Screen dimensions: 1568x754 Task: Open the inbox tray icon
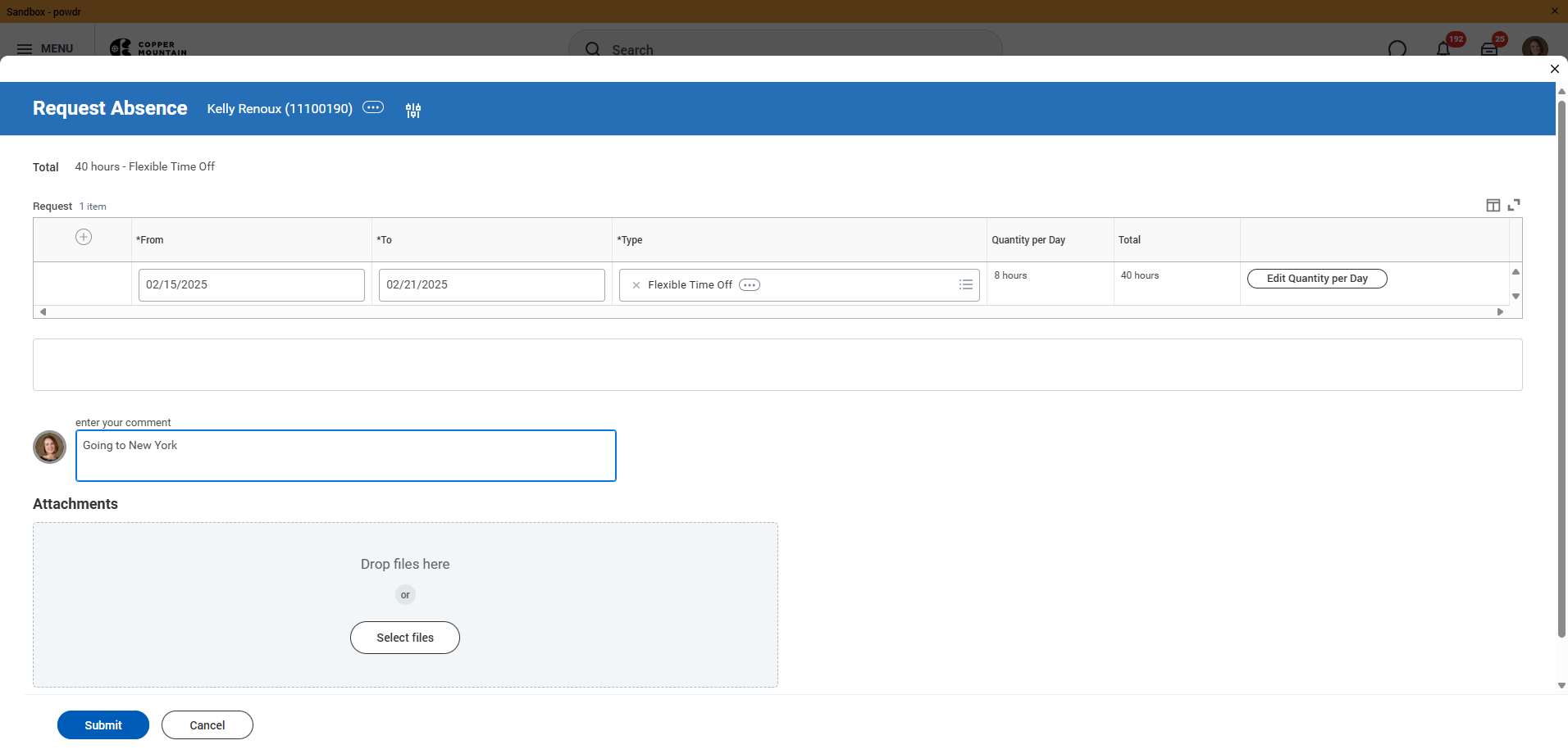(x=1489, y=49)
